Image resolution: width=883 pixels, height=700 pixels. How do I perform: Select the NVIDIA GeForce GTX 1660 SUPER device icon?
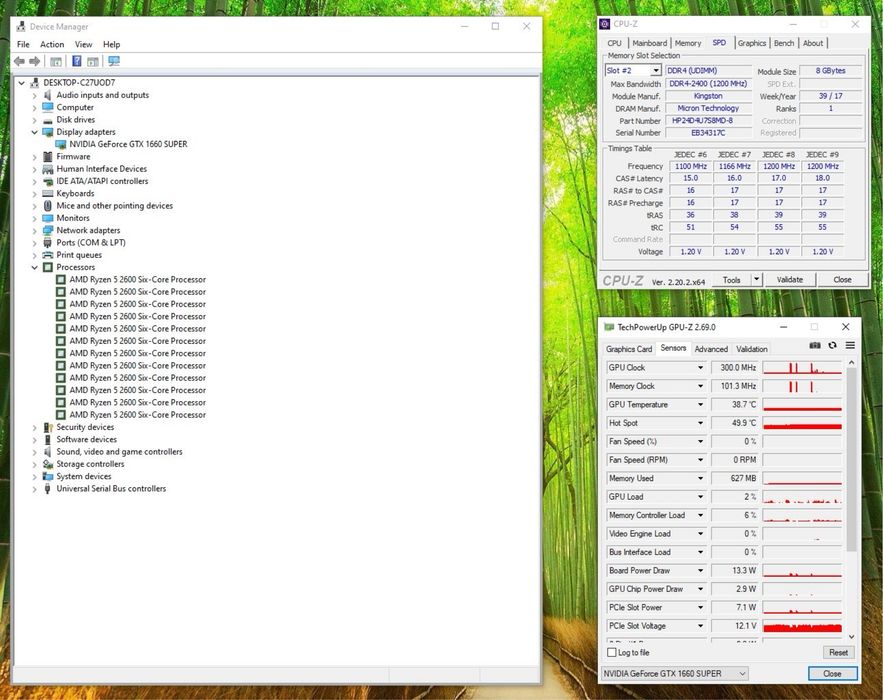pyautogui.click(x=61, y=144)
